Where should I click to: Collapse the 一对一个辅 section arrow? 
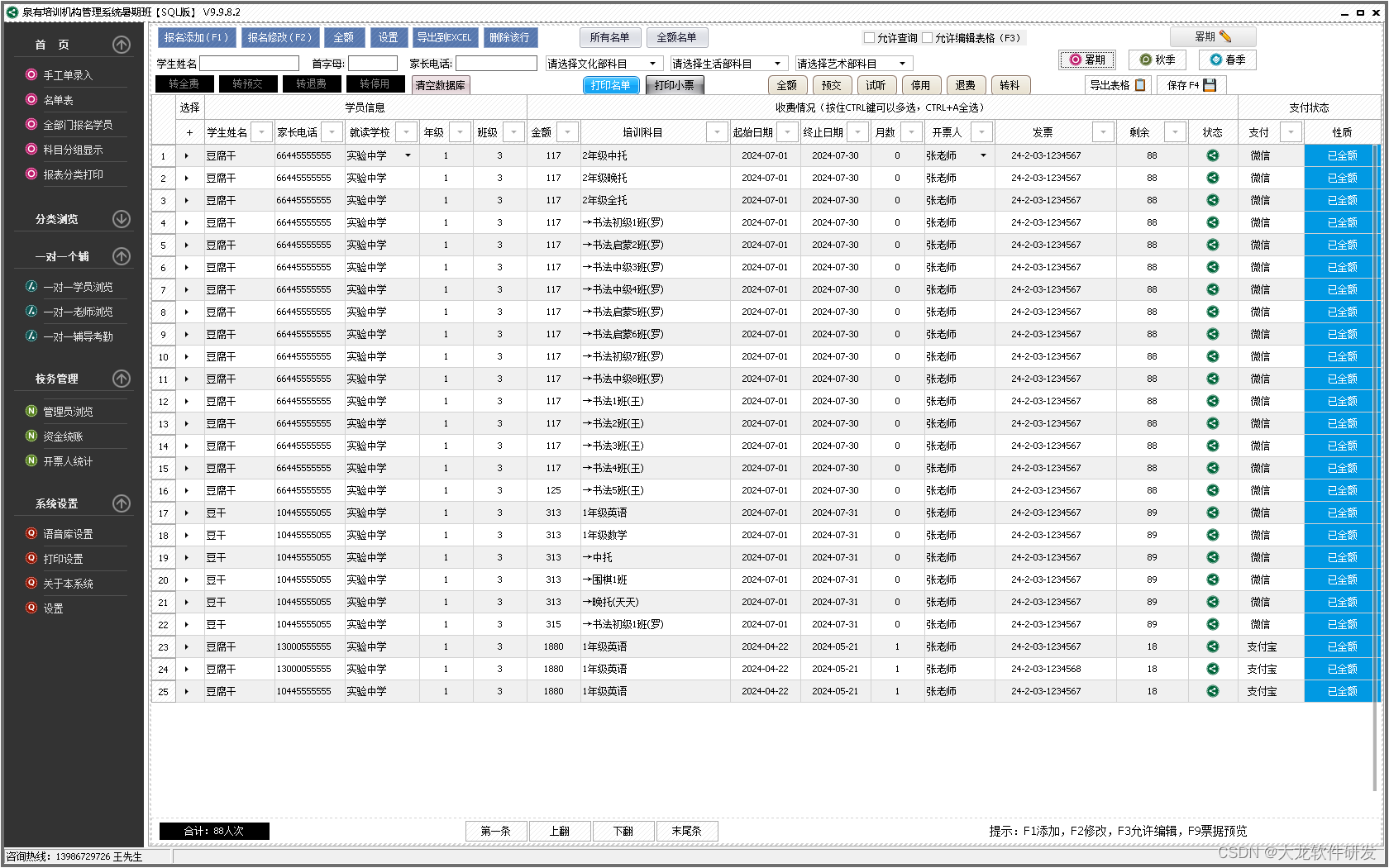(122, 256)
